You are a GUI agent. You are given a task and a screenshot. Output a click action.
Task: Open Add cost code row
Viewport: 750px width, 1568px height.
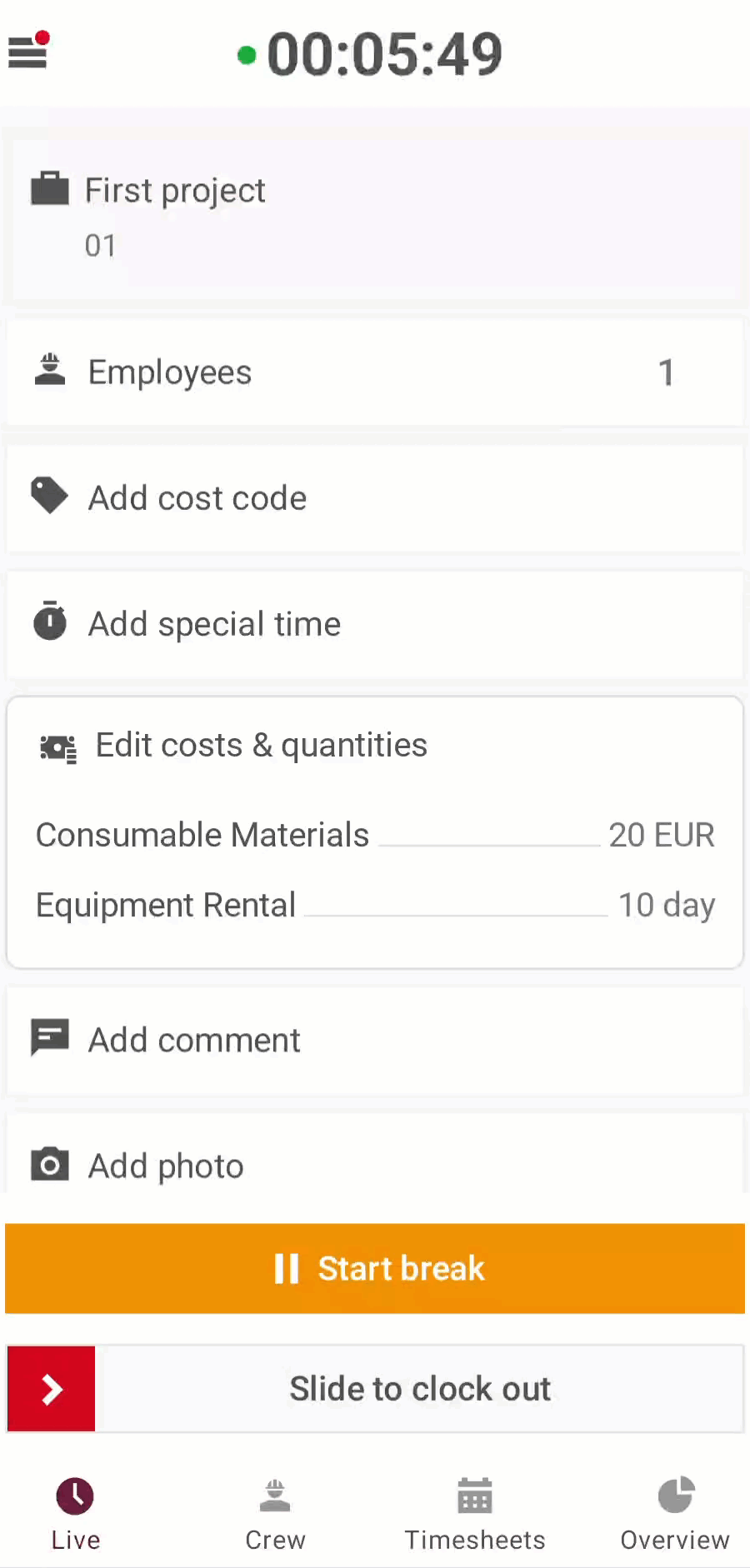coord(375,498)
